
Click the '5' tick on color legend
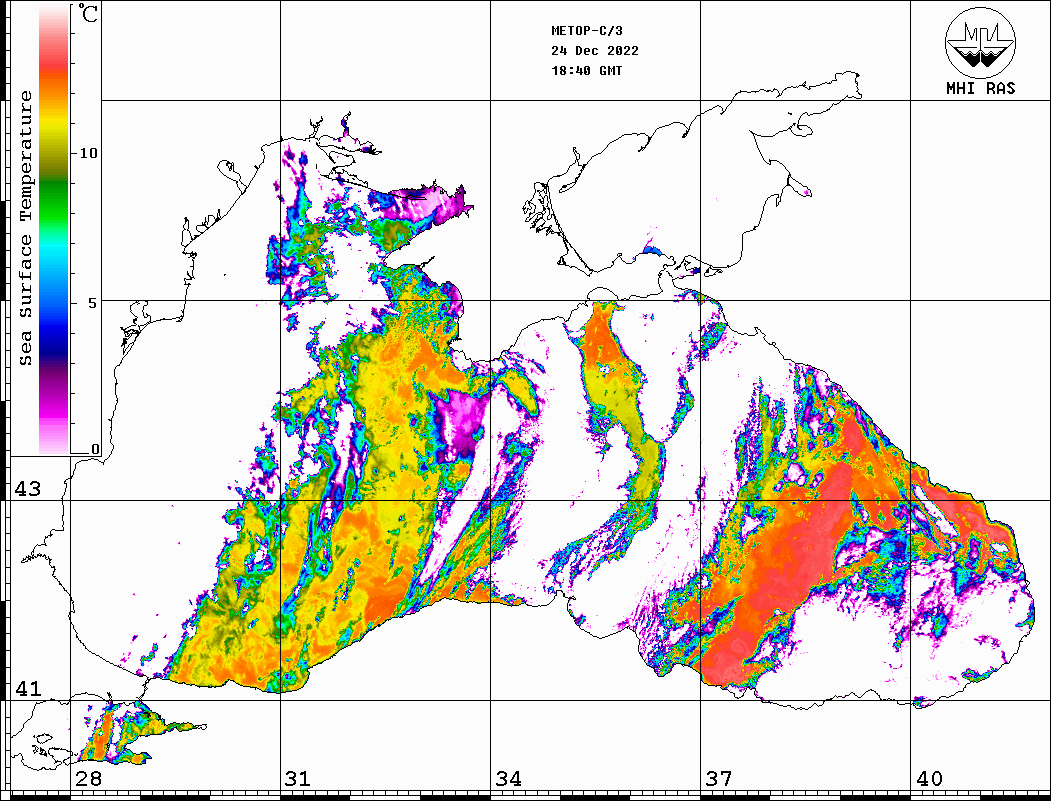(x=93, y=303)
